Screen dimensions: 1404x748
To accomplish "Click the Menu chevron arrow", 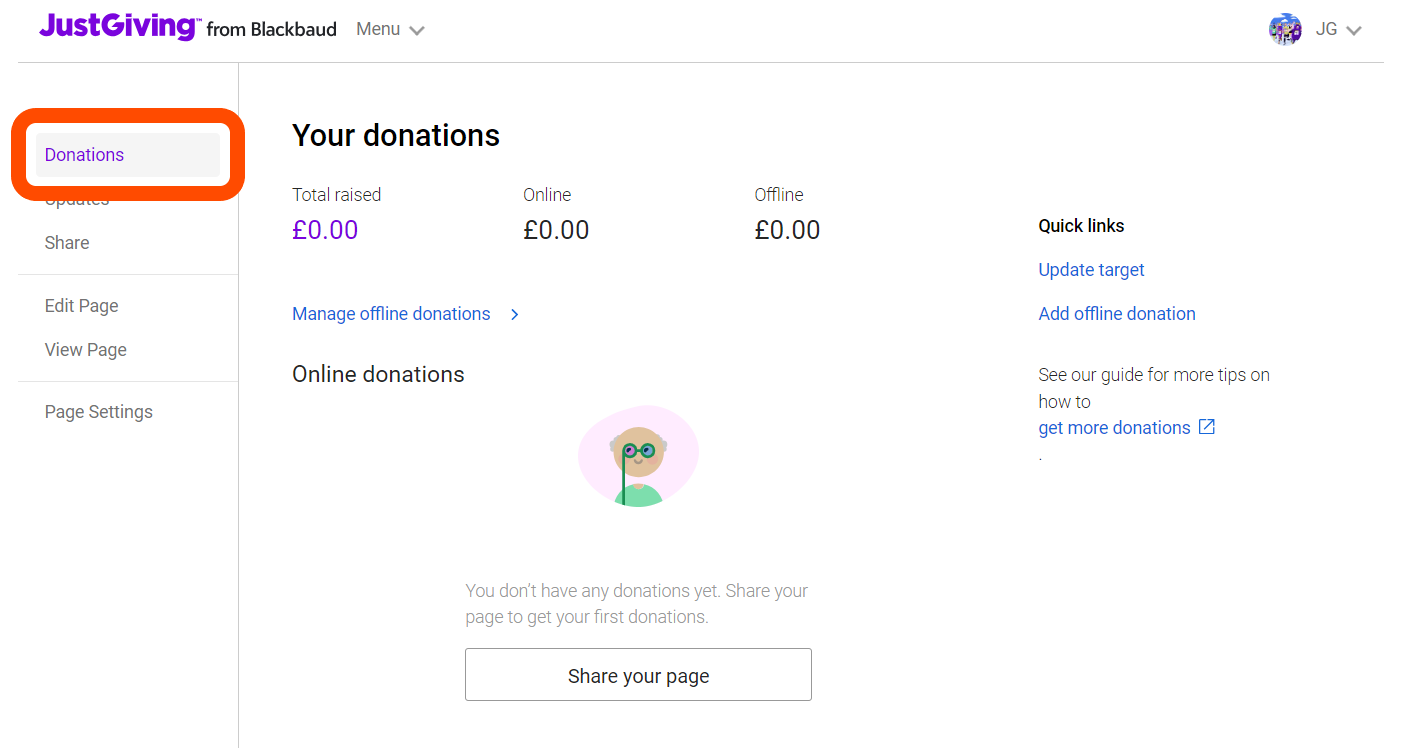I will (417, 30).
